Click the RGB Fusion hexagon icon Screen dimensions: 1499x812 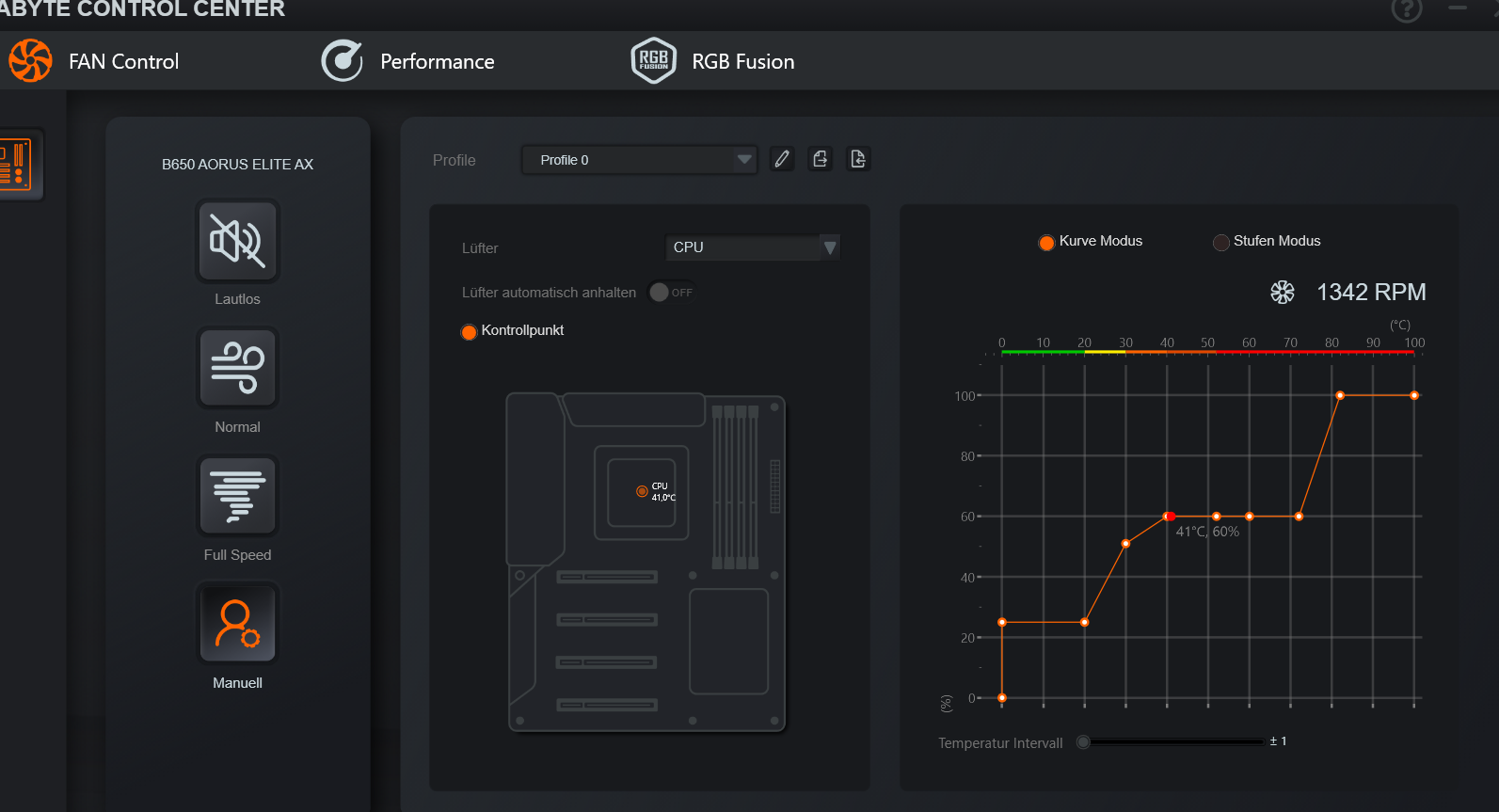[653, 61]
